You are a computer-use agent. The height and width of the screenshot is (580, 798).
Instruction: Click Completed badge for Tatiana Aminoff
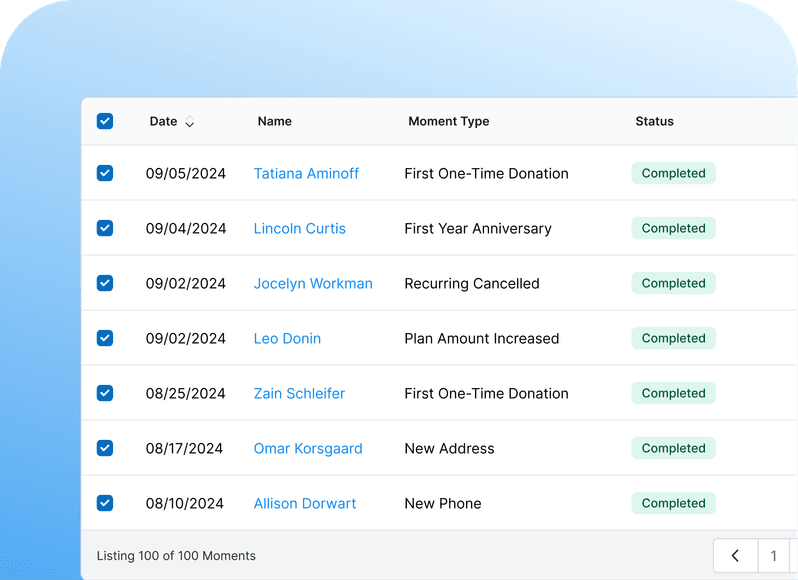pyautogui.click(x=673, y=173)
